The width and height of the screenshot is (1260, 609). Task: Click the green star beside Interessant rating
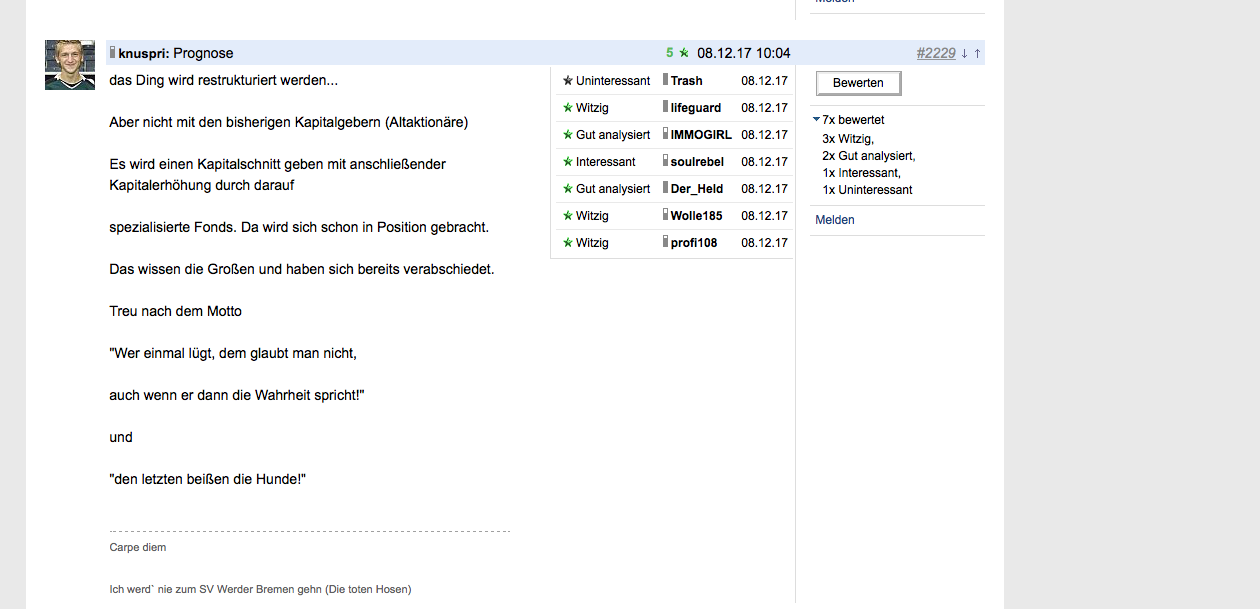click(x=568, y=161)
